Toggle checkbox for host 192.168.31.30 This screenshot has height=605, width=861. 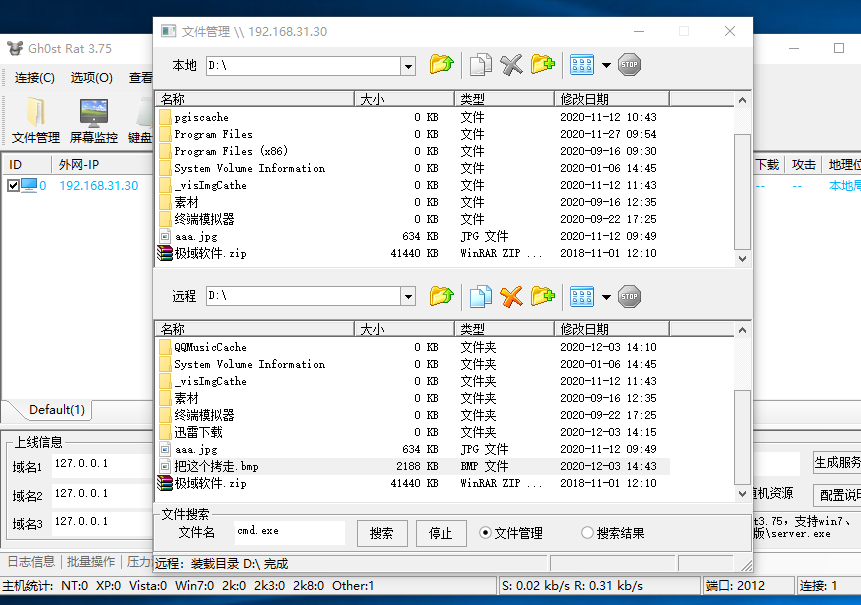pos(13,186)
